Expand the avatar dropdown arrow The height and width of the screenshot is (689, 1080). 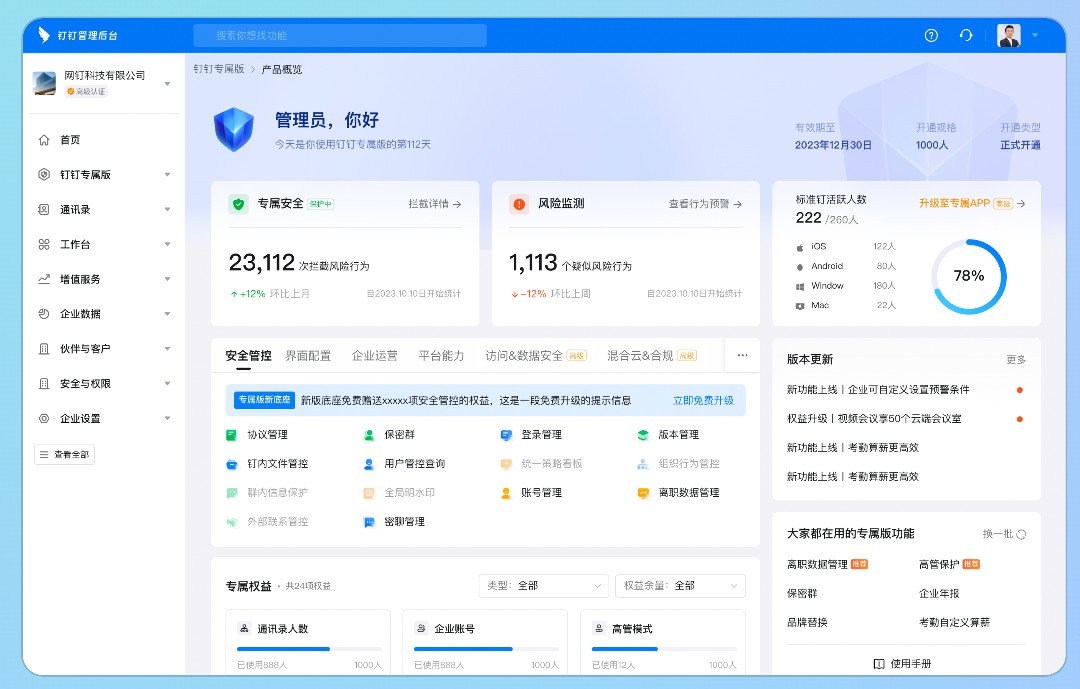click(1035, 35)
